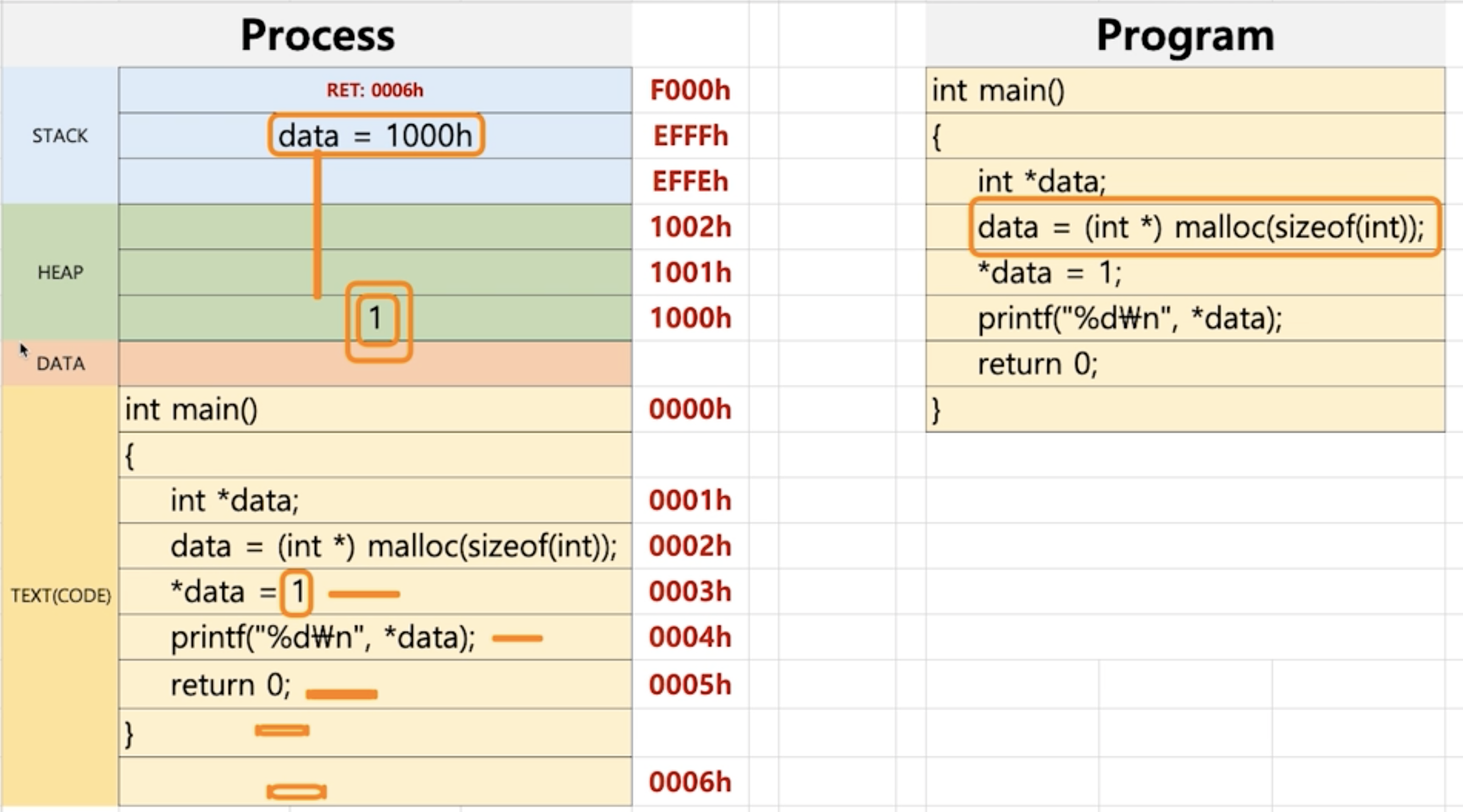
Task: Select the 'data = 1000h' stack cell
Action: (x=375, y=136)
